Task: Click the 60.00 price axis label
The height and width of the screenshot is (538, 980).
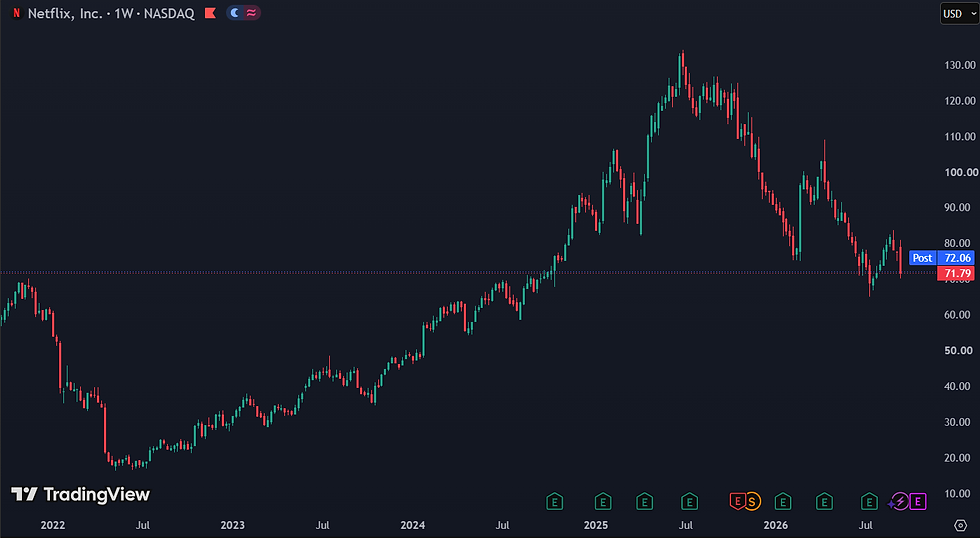Action: 957,315
